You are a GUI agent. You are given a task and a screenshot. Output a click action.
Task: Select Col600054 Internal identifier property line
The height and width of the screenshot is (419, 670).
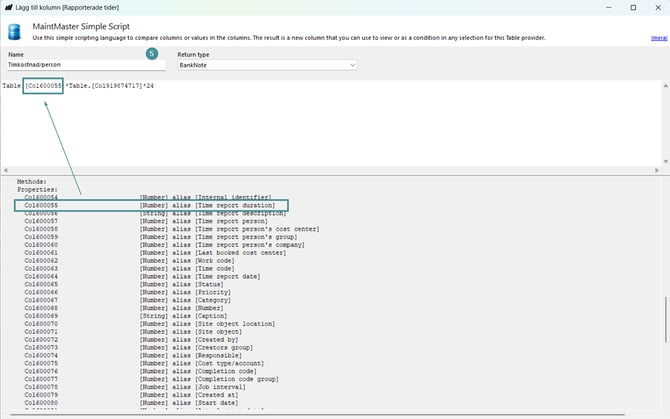click(150, 197)
